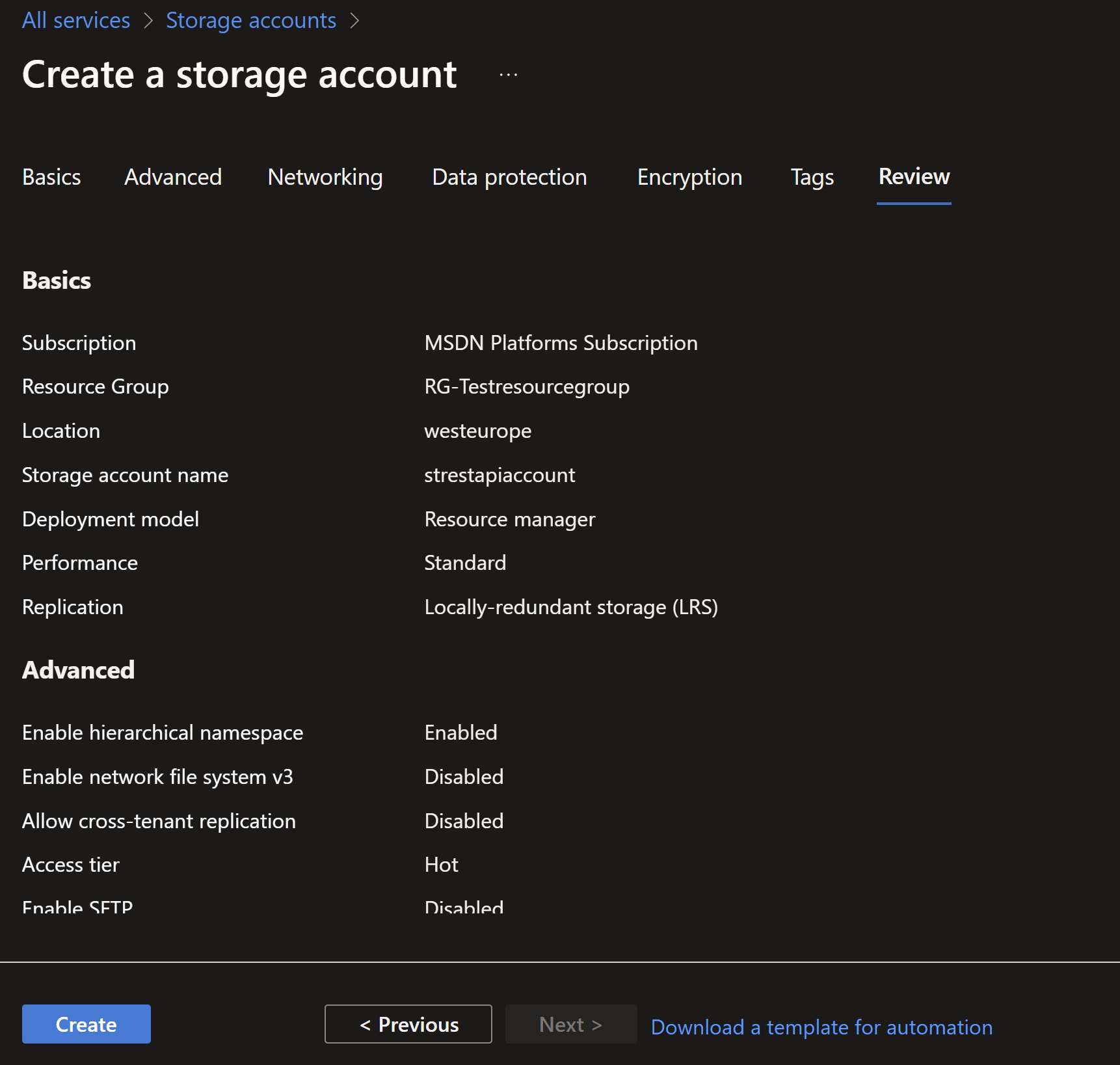Click the strestapiaccount storage account name value

[500, 475]
